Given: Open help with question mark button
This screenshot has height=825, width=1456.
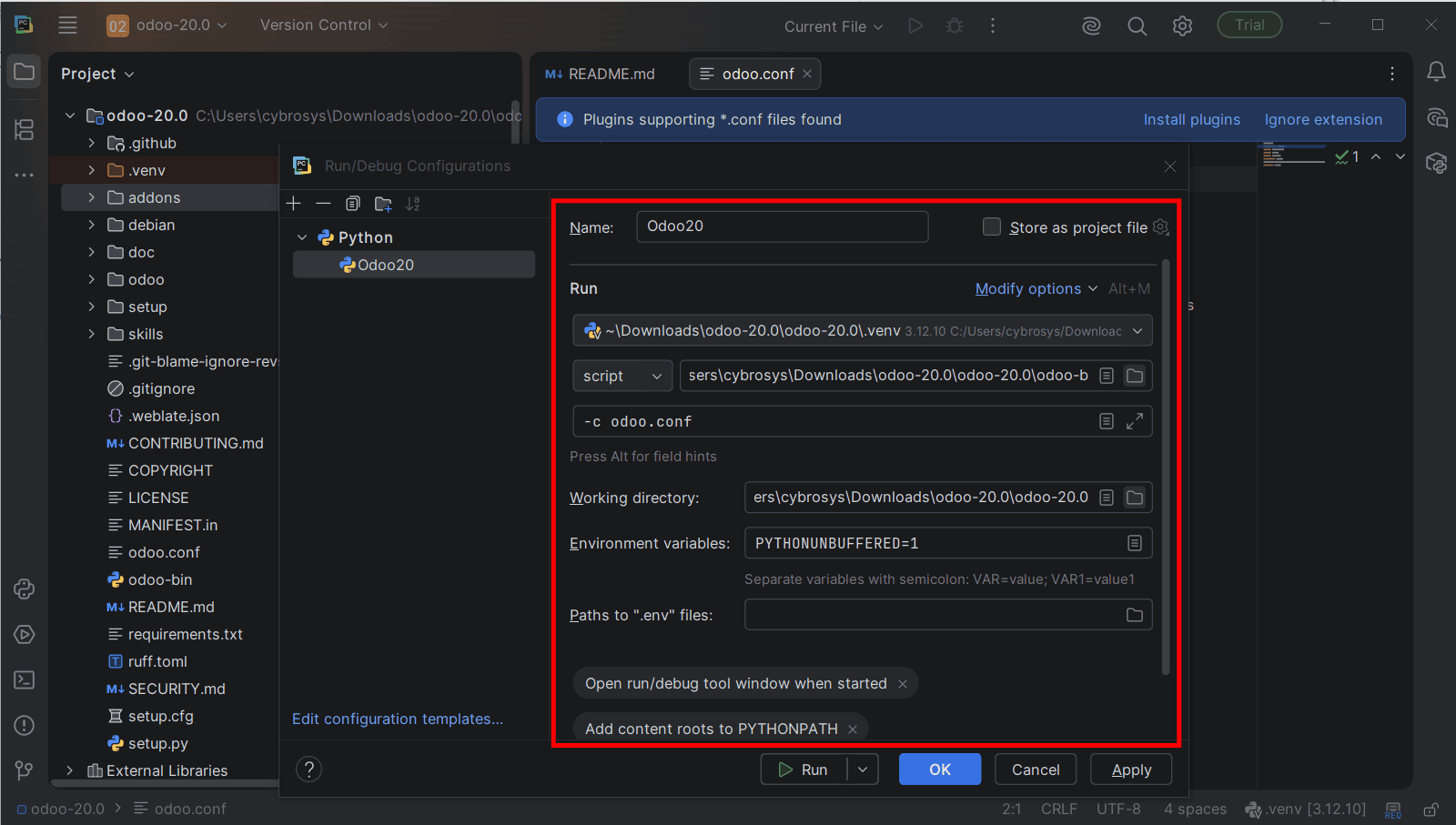Looking at the screenshot, I should click(x=309, y=770).
